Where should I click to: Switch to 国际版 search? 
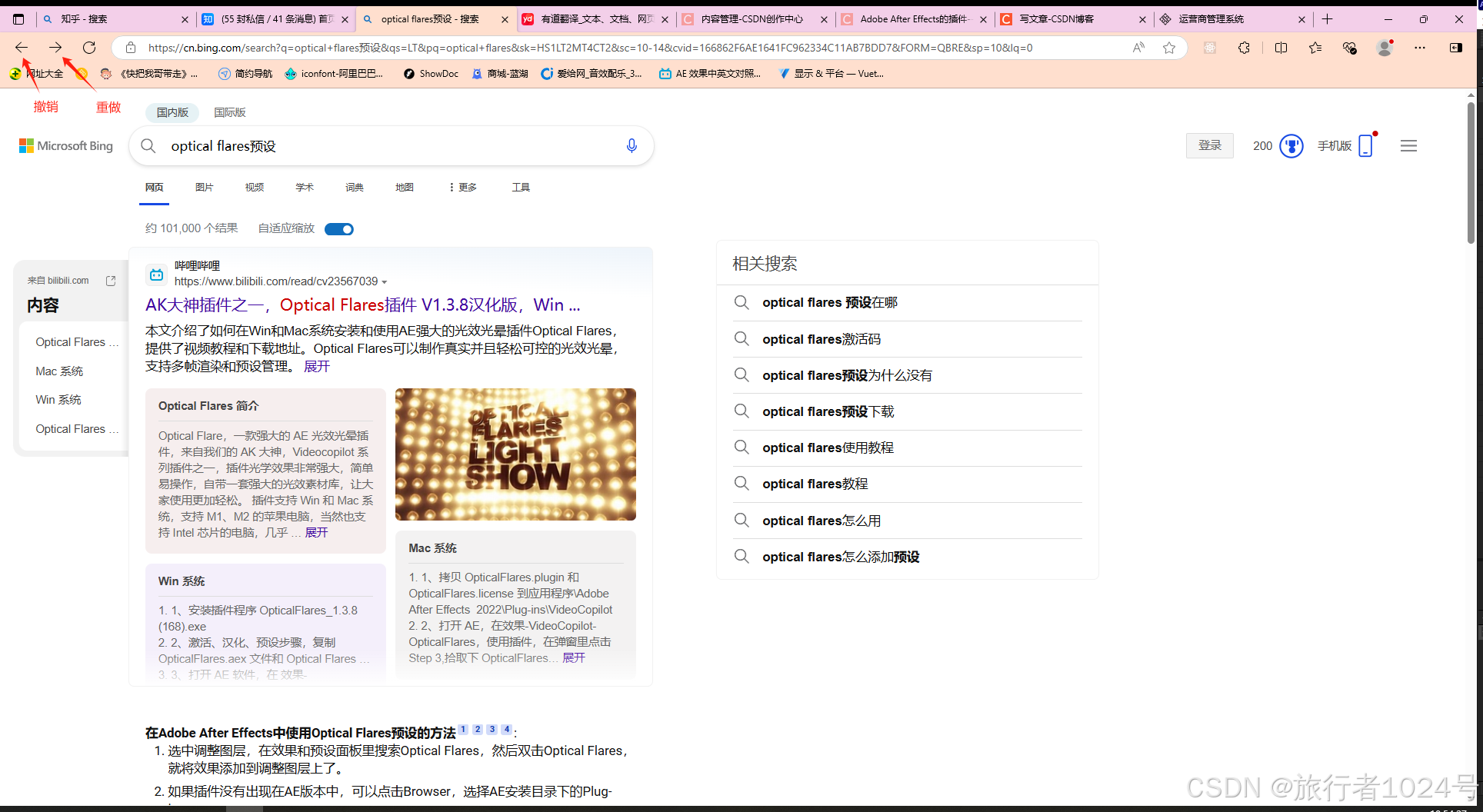(230, 112)
